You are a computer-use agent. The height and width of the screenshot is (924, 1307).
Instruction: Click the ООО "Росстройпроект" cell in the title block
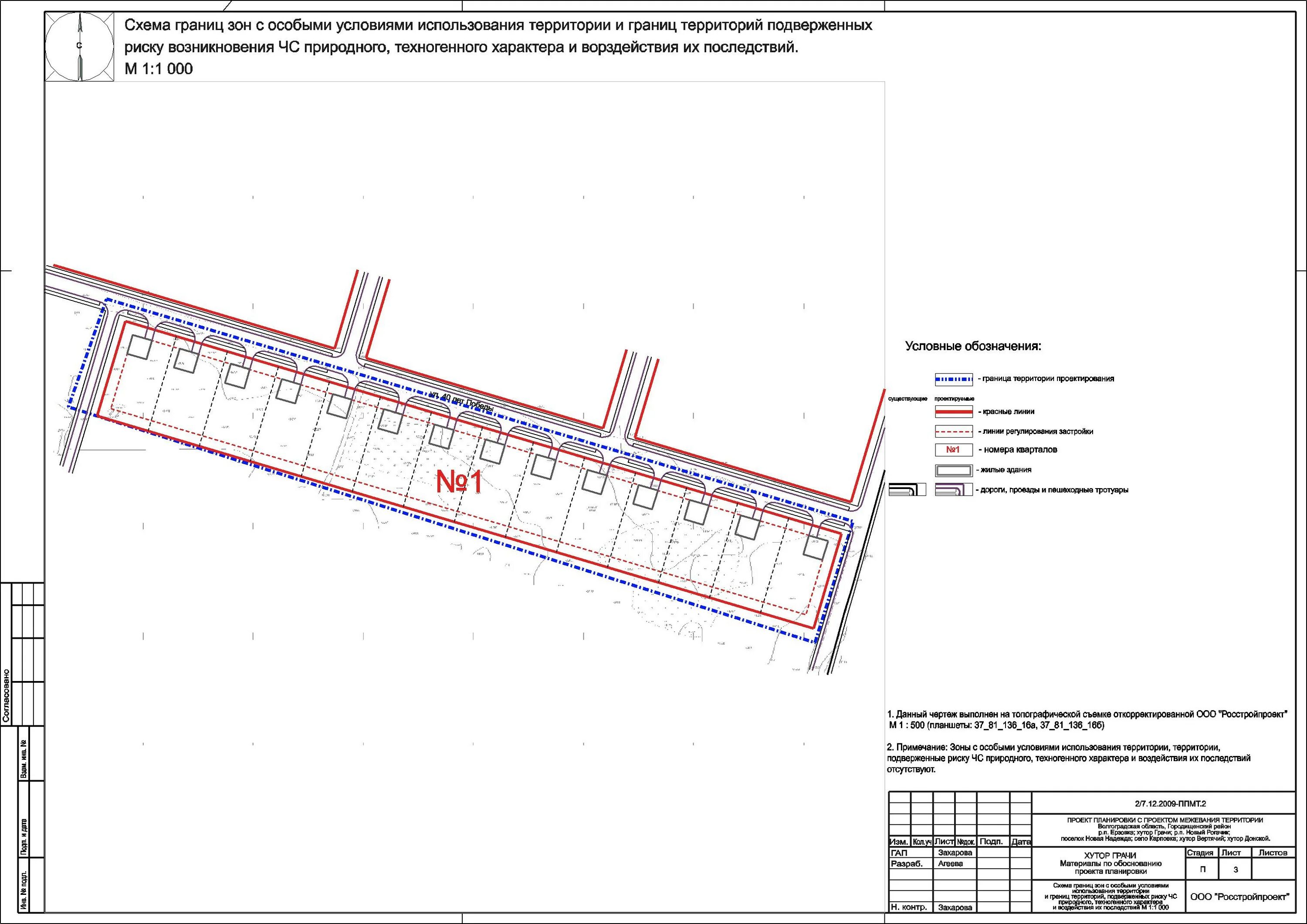point(1239,897)
